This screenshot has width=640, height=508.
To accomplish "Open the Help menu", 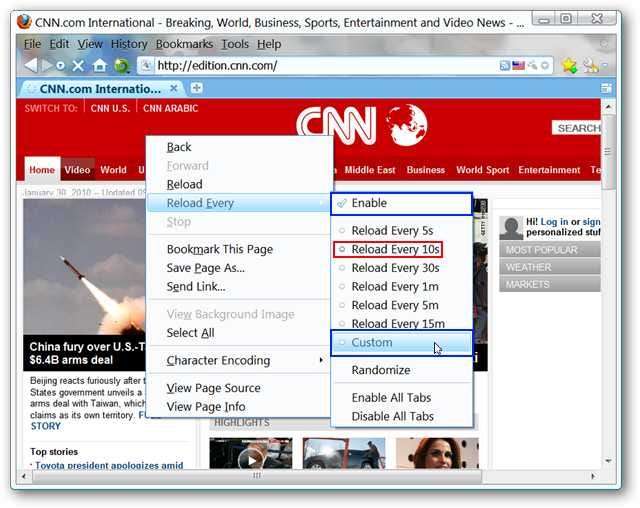I will [x=269, y=44].
